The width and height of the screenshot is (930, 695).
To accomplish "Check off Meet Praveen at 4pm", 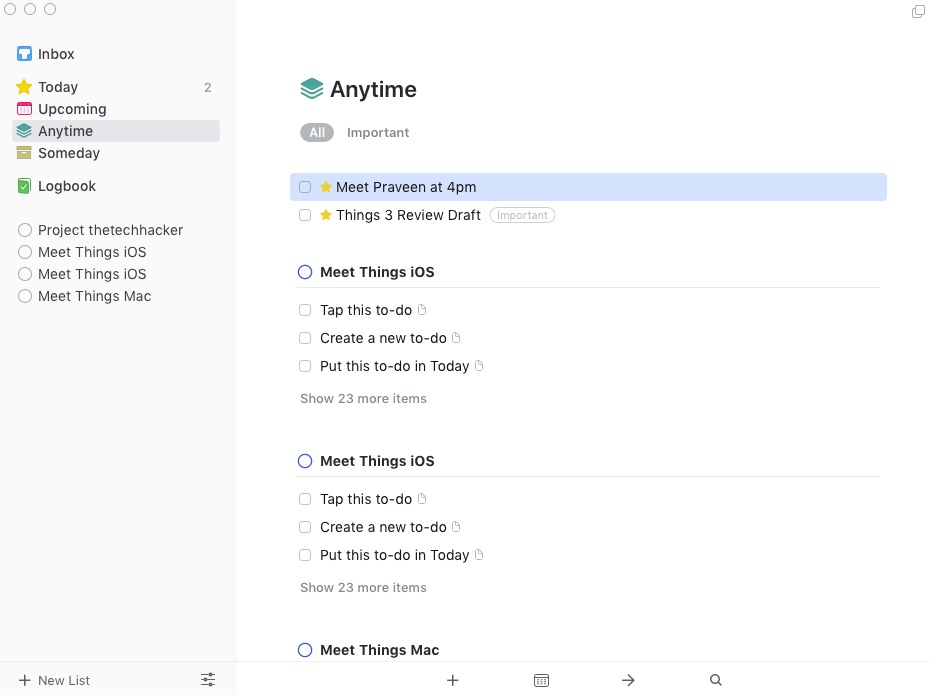I will pos(305,187).
